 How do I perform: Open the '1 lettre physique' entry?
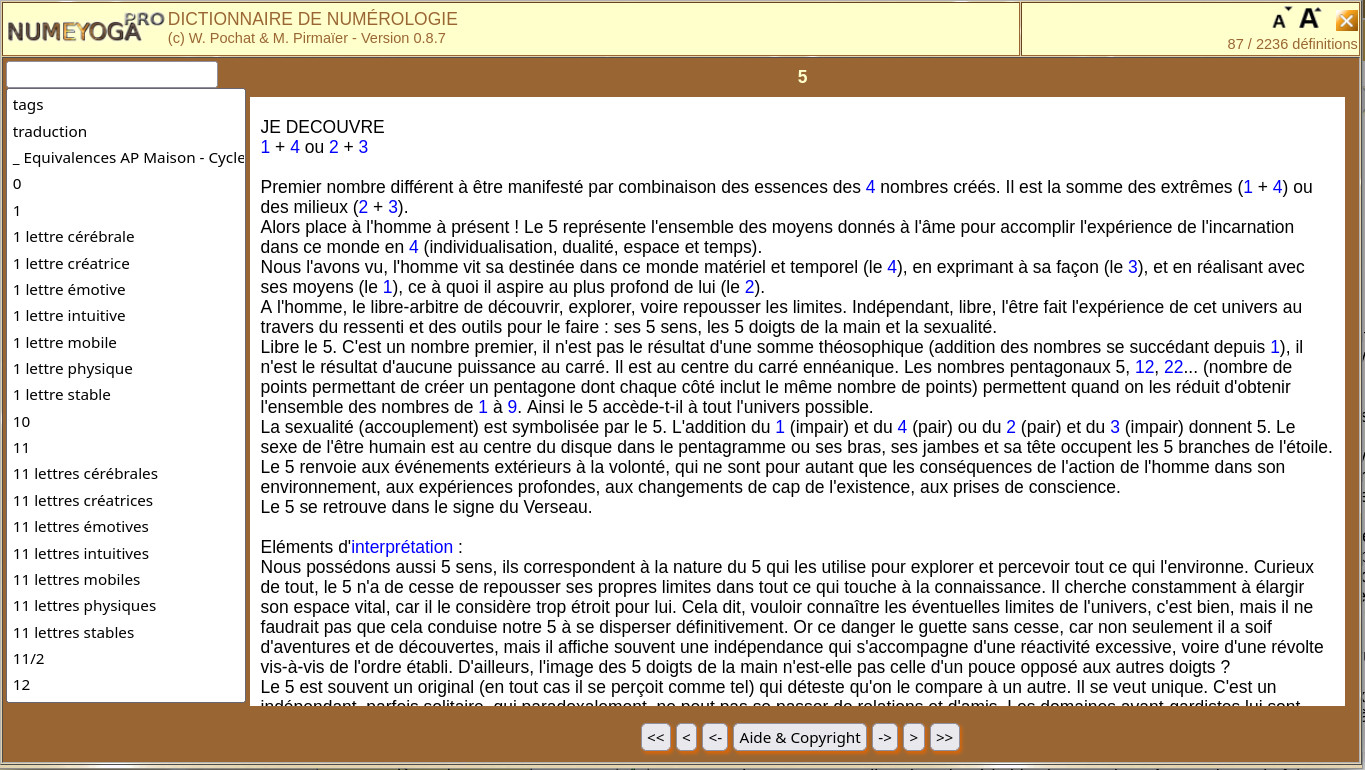pyautogui.click(x=126, y=369)
